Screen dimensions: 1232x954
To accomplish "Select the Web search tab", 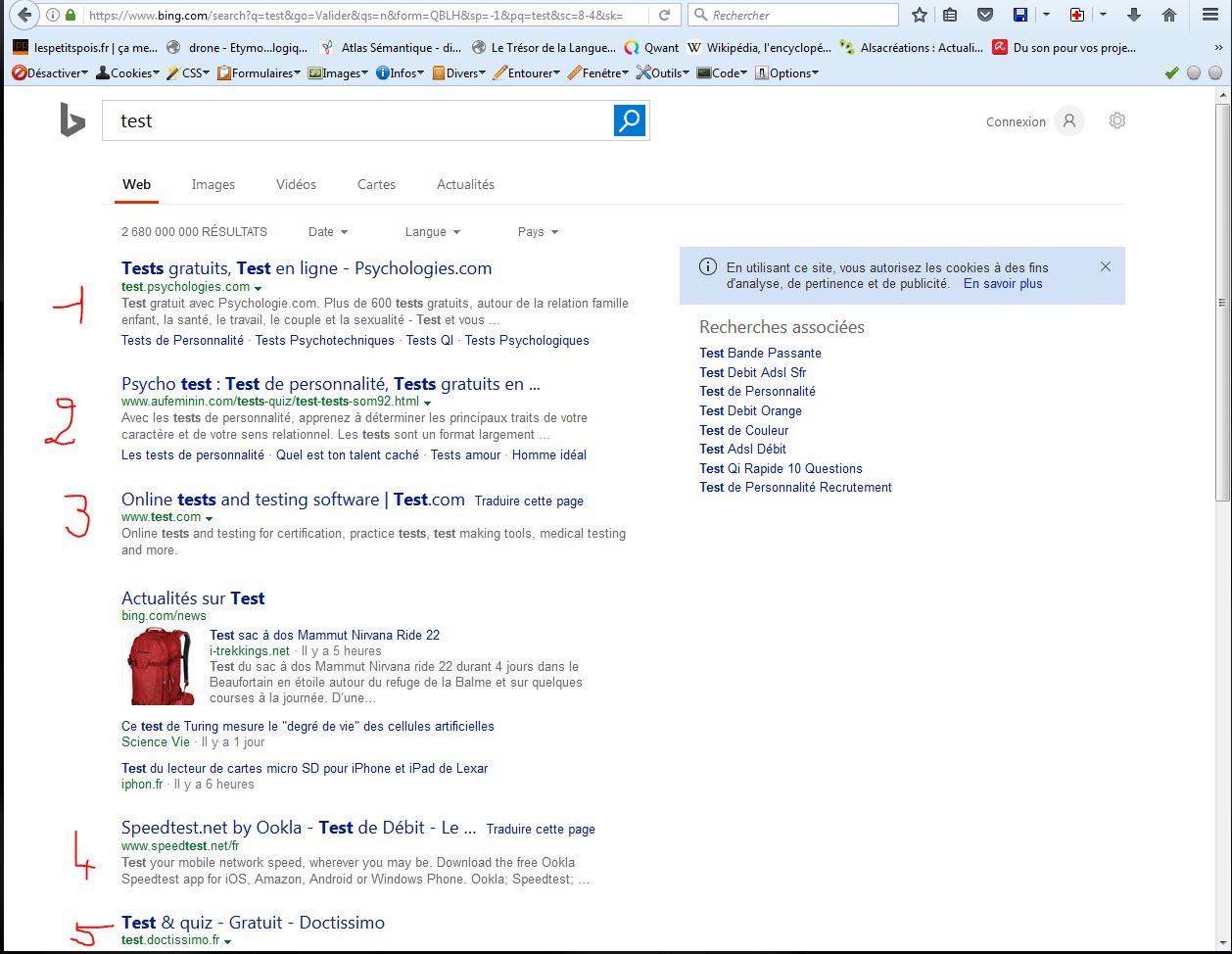I will click(x=136, y=184).
